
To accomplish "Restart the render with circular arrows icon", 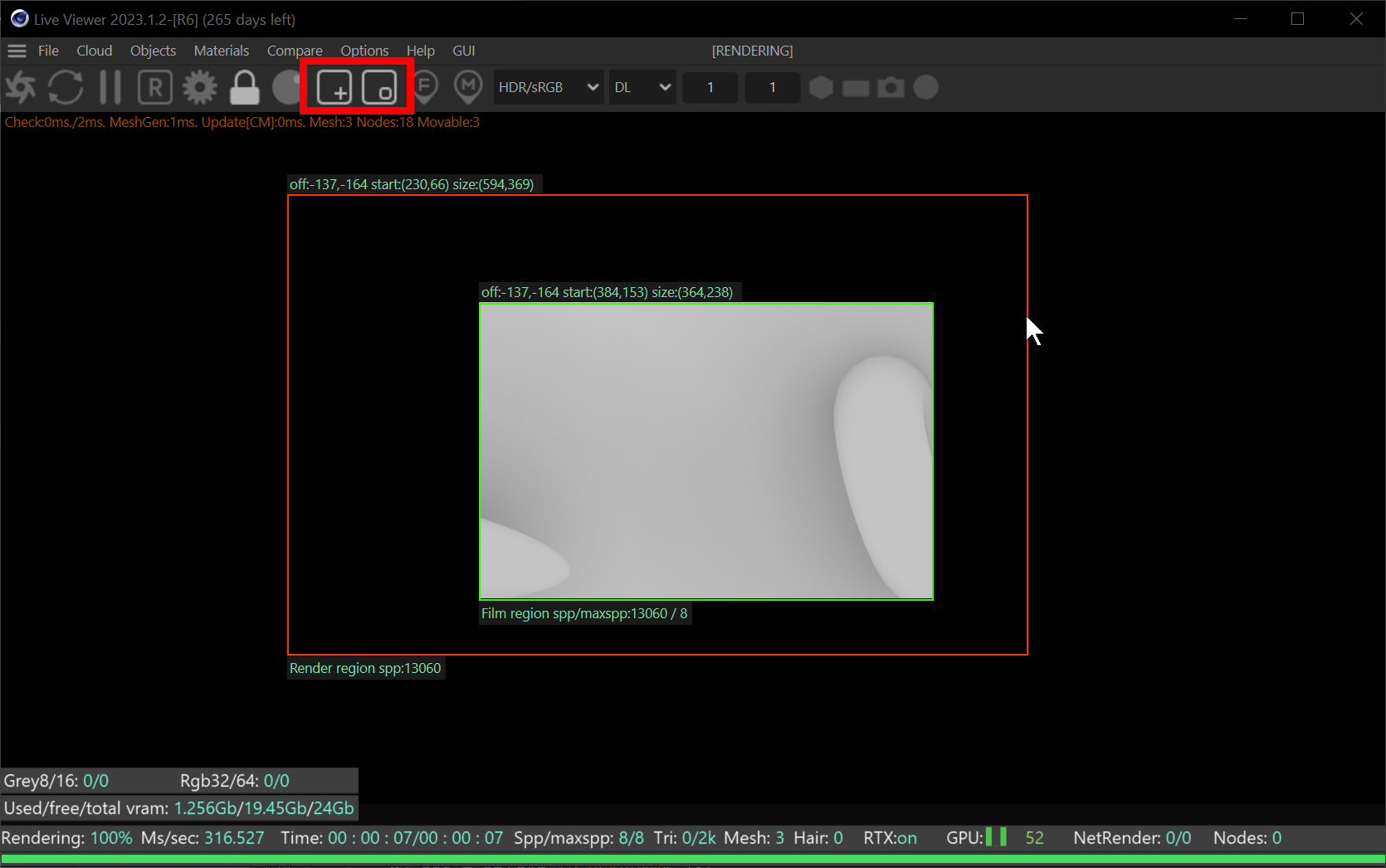I will pyautogui.click(x=66, y=87).
